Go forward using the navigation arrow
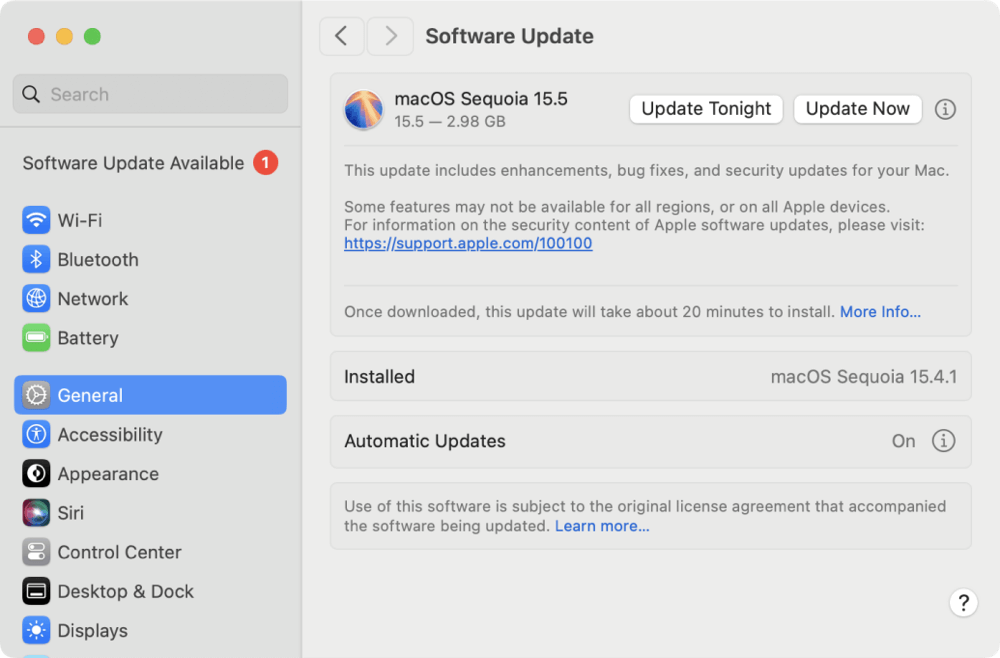 389,36
